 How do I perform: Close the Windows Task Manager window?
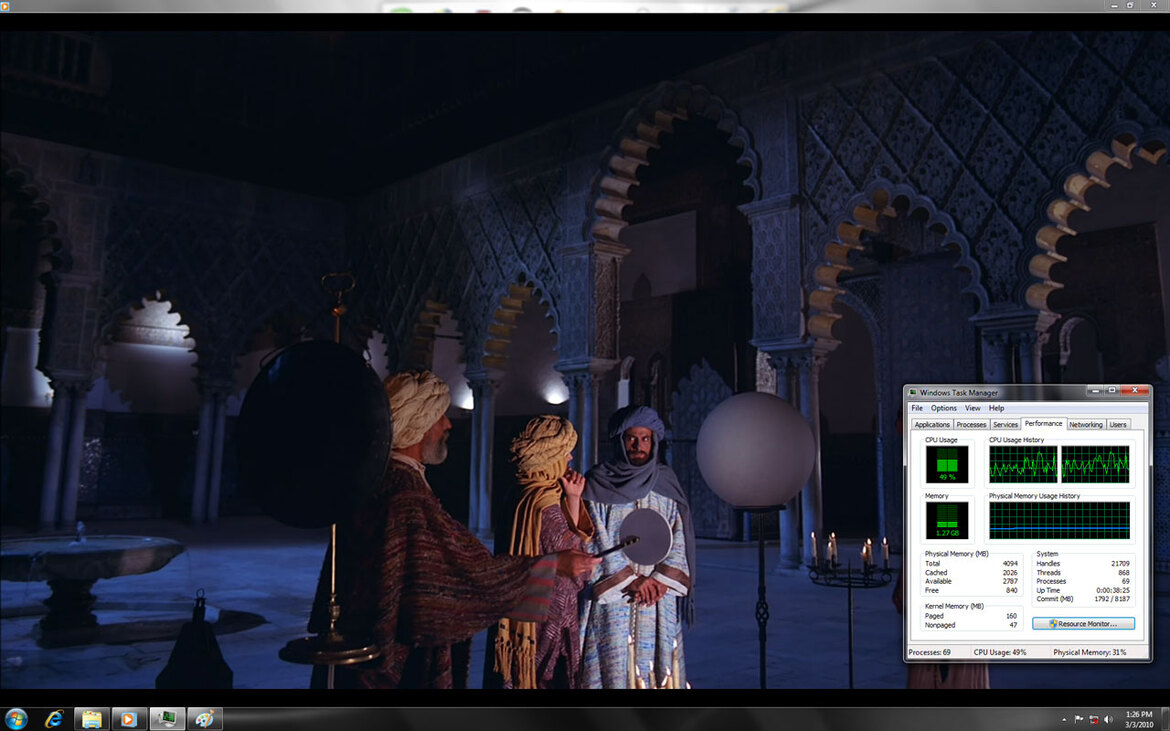[1135, 390]
